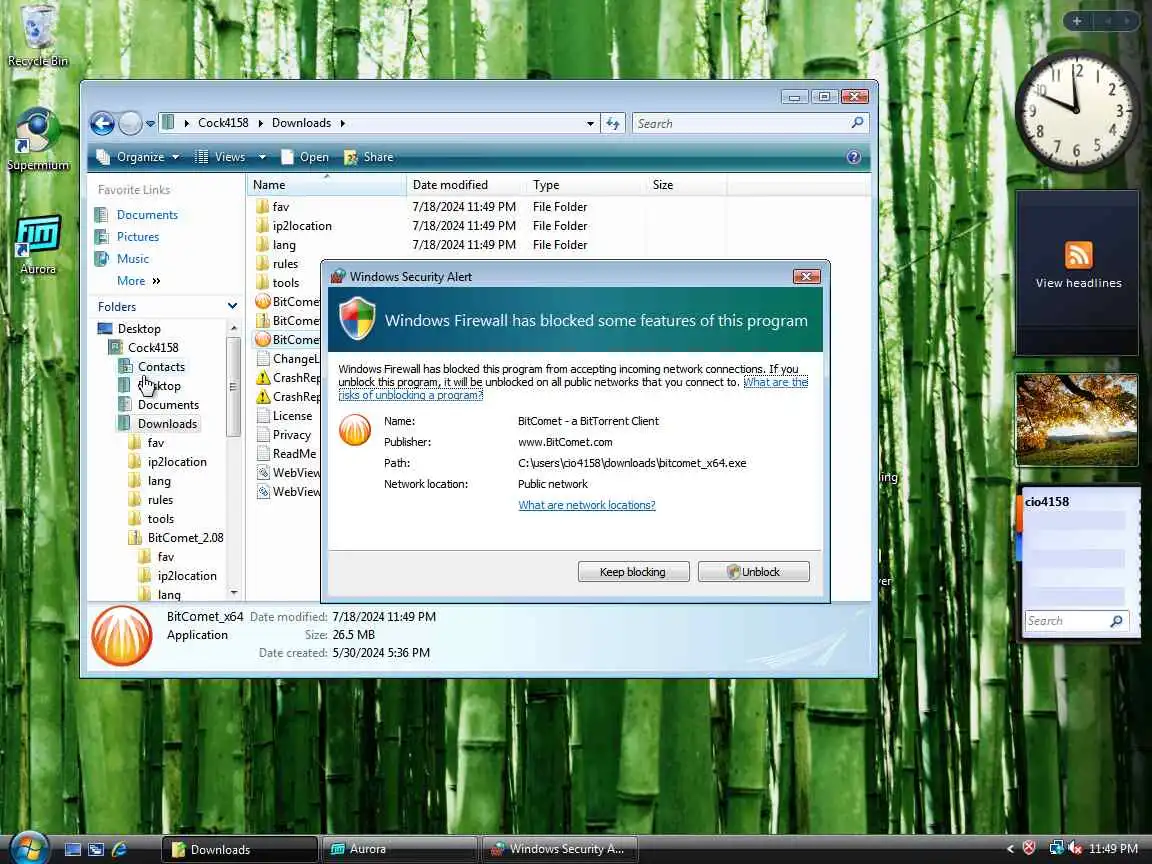The height and width of the screenshot is (864, 1152).
Task: Open the Recycle Bin desktop icon
Action: pyautogui.click(x=37, y=35)
